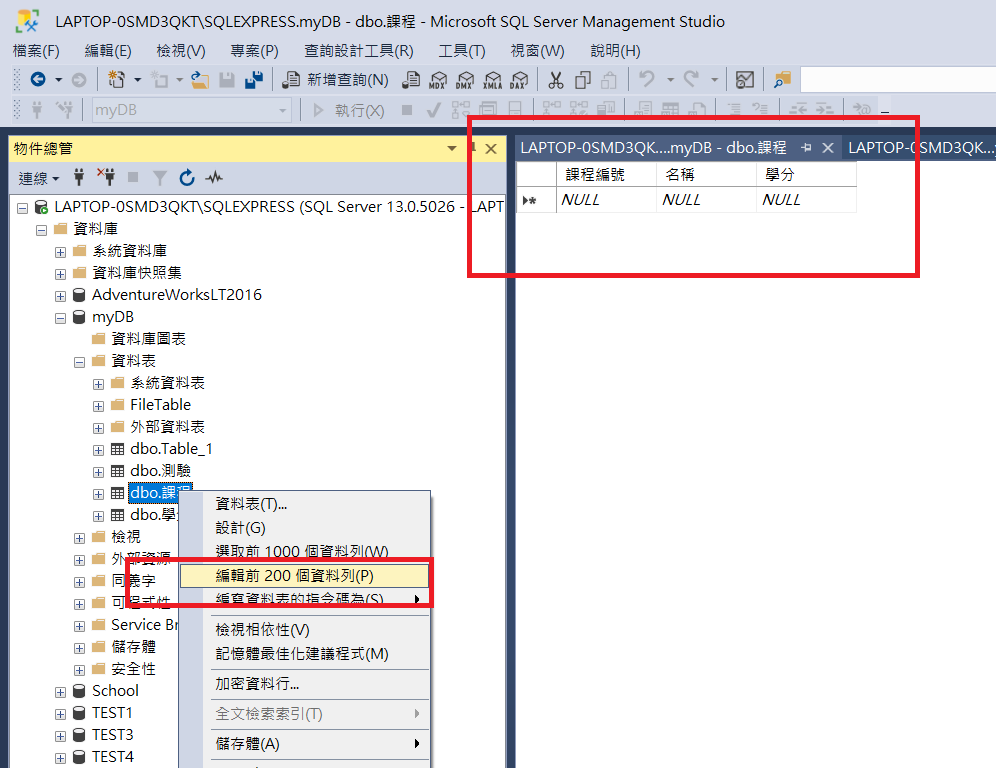This screenshot has height=768, width=996.
Task: Open the 說明(H) menu
Action: click(616, 51)
